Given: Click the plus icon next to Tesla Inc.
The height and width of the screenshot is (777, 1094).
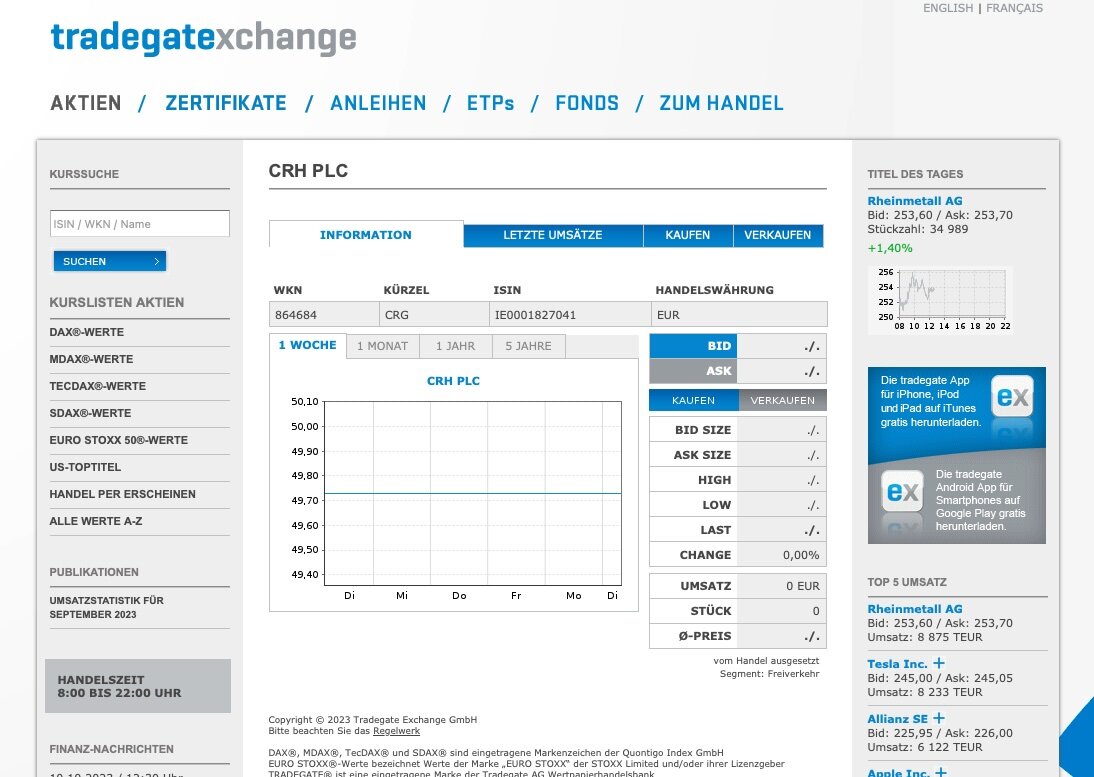Looking at the screenshot, I should pyautogui.click(x=939, y=663).
